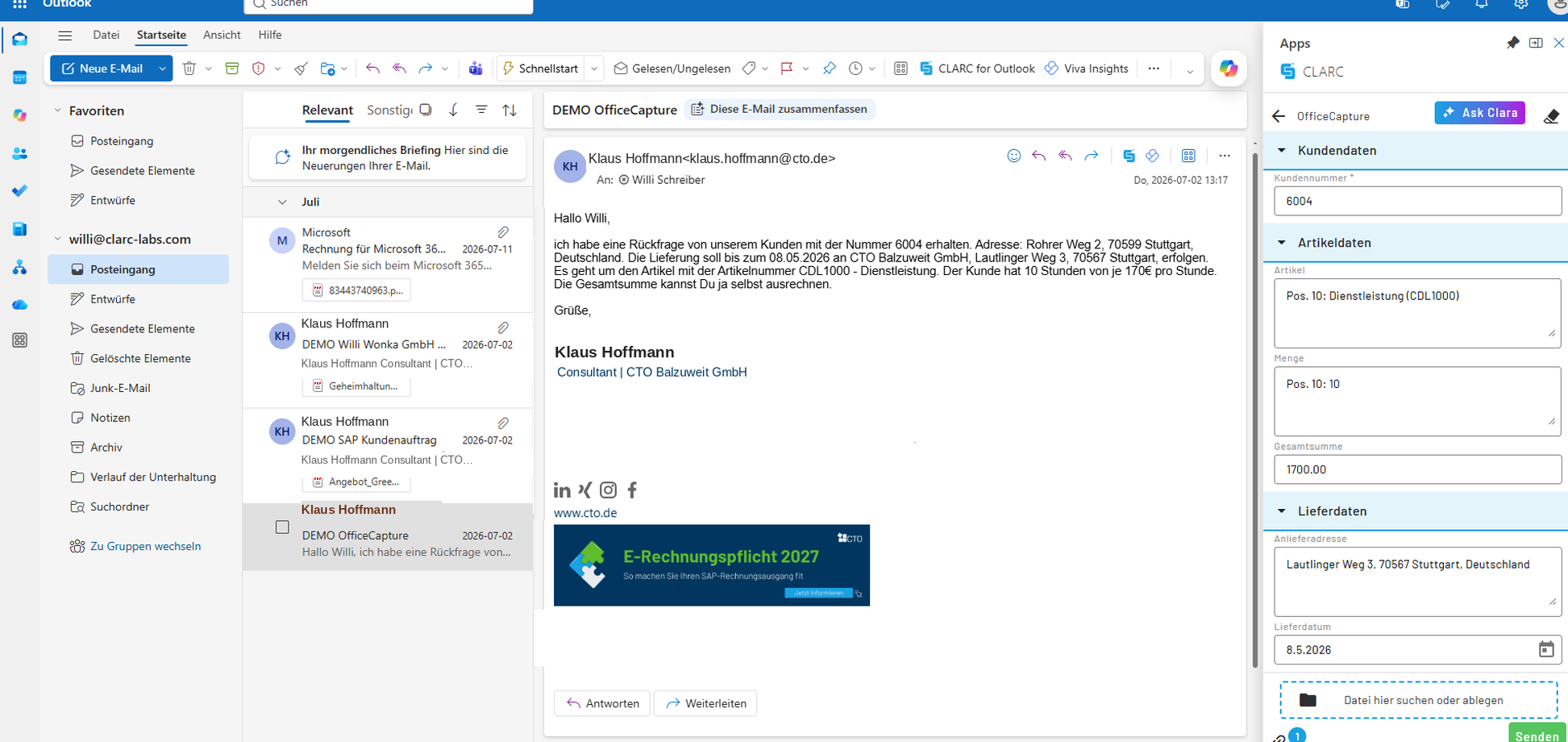The width and height of the screenshot is (1568, 742).
Task: Click the hamburger navigation pane toggle
Action: pos(65,35)
